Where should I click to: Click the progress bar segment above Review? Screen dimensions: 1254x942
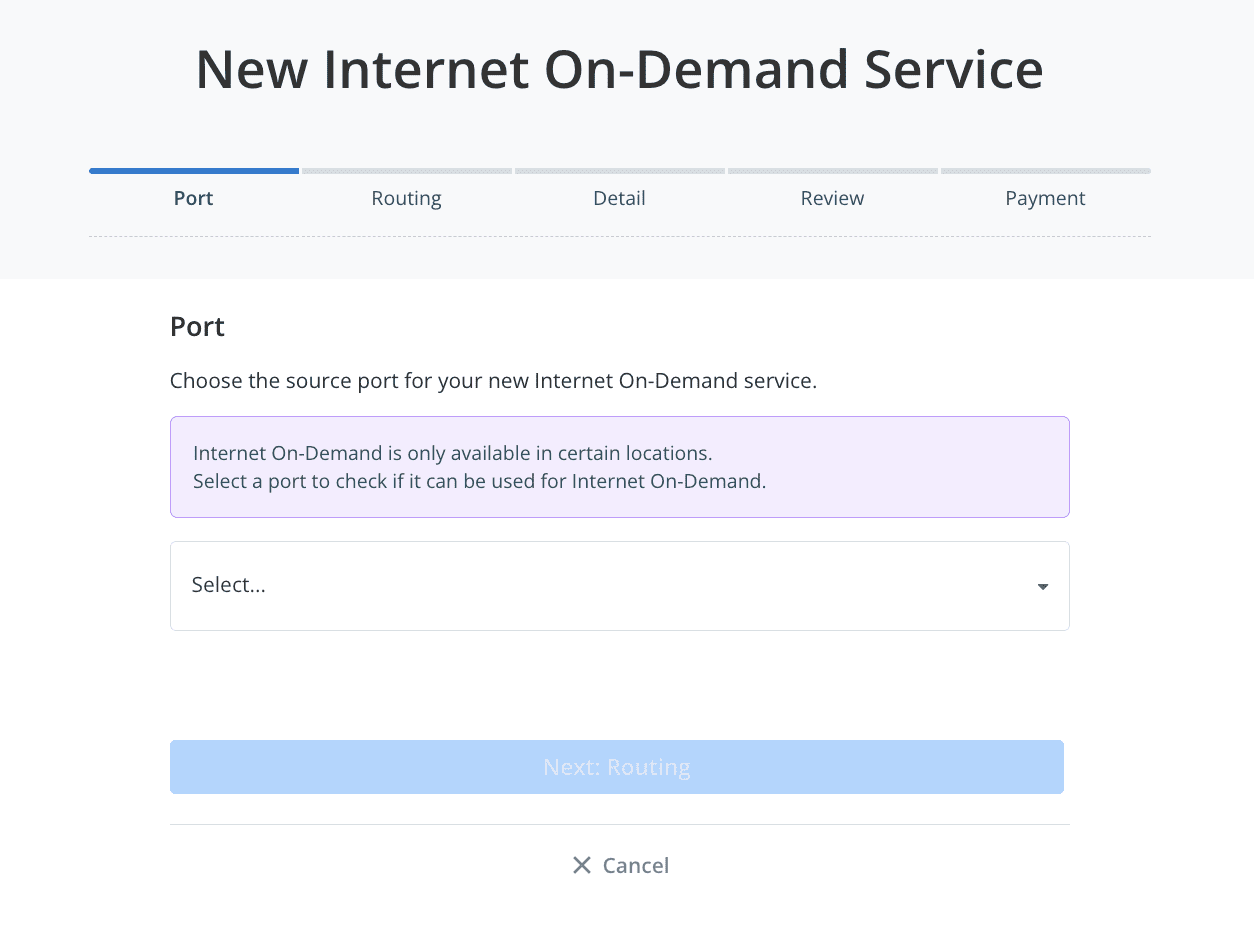[x=833, y=171]
